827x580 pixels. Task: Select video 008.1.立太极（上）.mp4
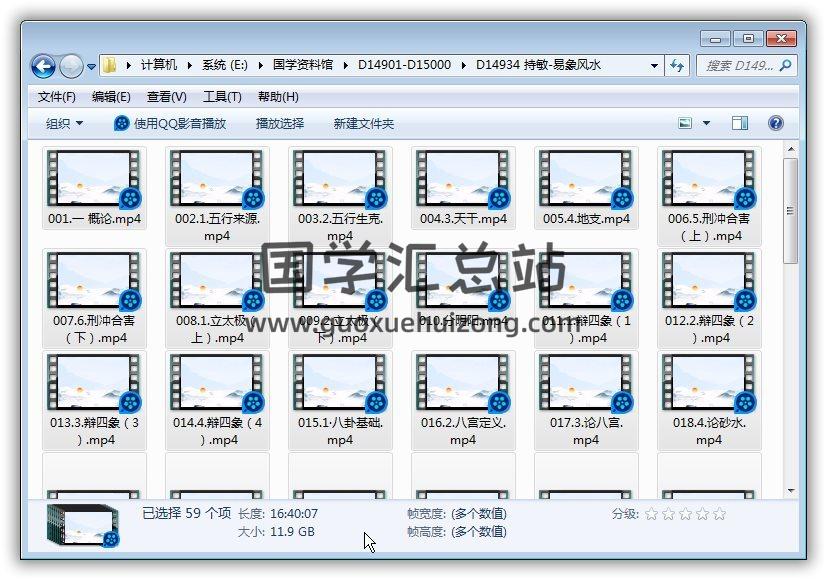[217, 298]
